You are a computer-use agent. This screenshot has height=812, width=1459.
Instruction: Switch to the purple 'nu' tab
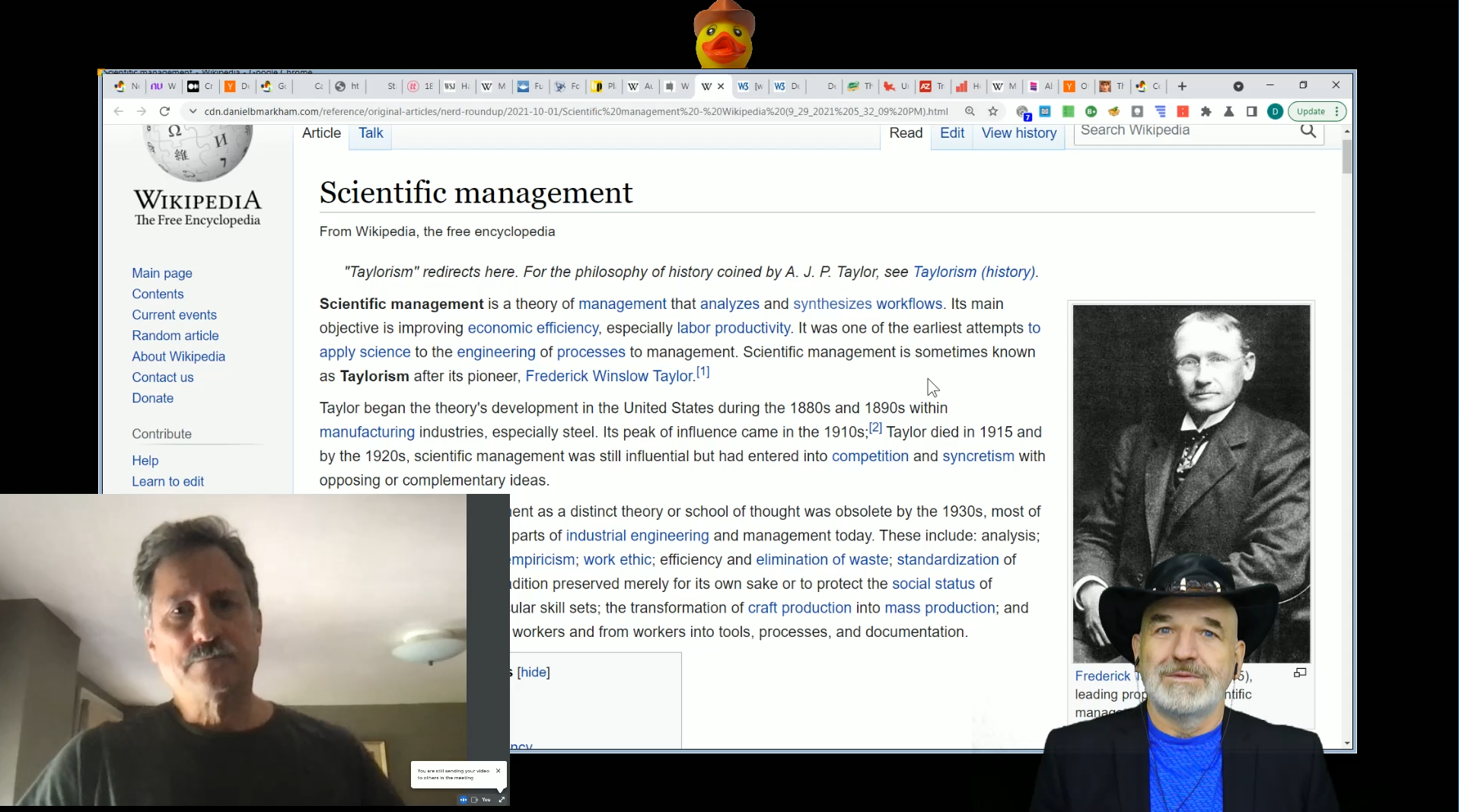[x=164, y=86]
